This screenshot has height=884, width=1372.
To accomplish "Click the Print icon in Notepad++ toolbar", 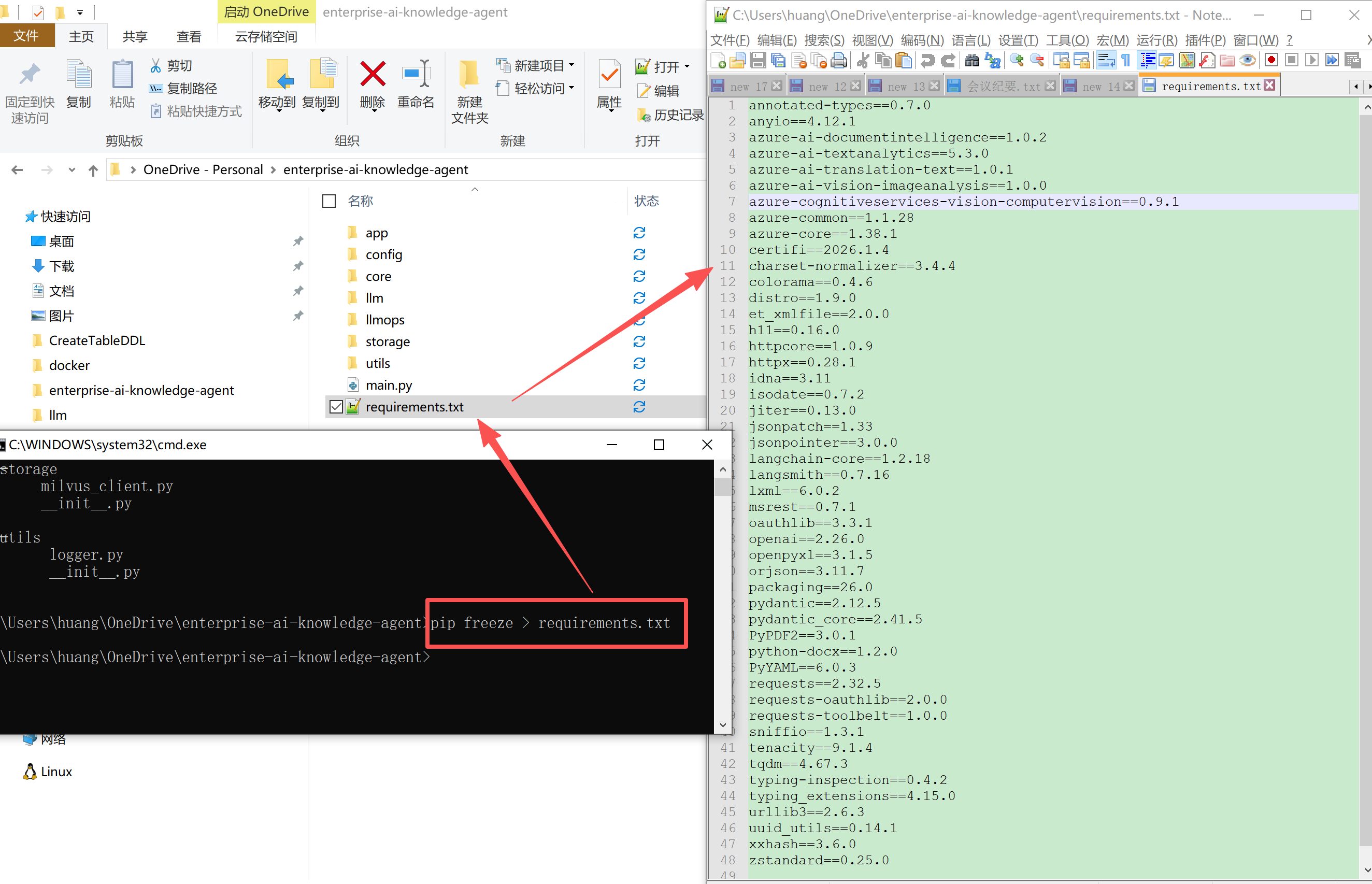I will coord(838,60).
